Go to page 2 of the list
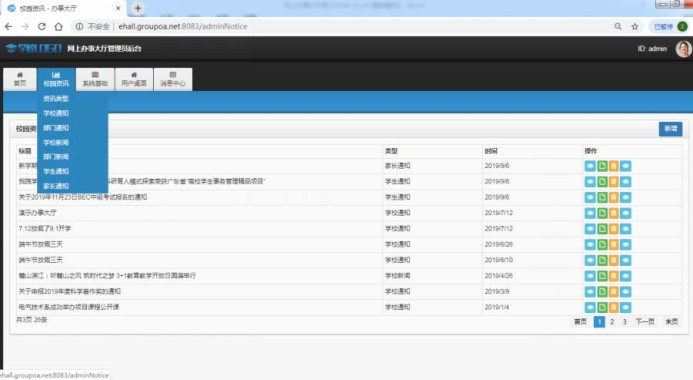The width and height of the screenshot is (693, 380). click(612, 322)
